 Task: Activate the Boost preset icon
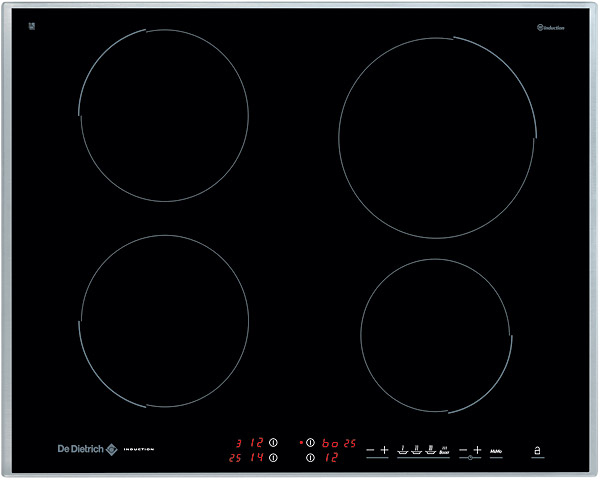click(x=443, y=451)
